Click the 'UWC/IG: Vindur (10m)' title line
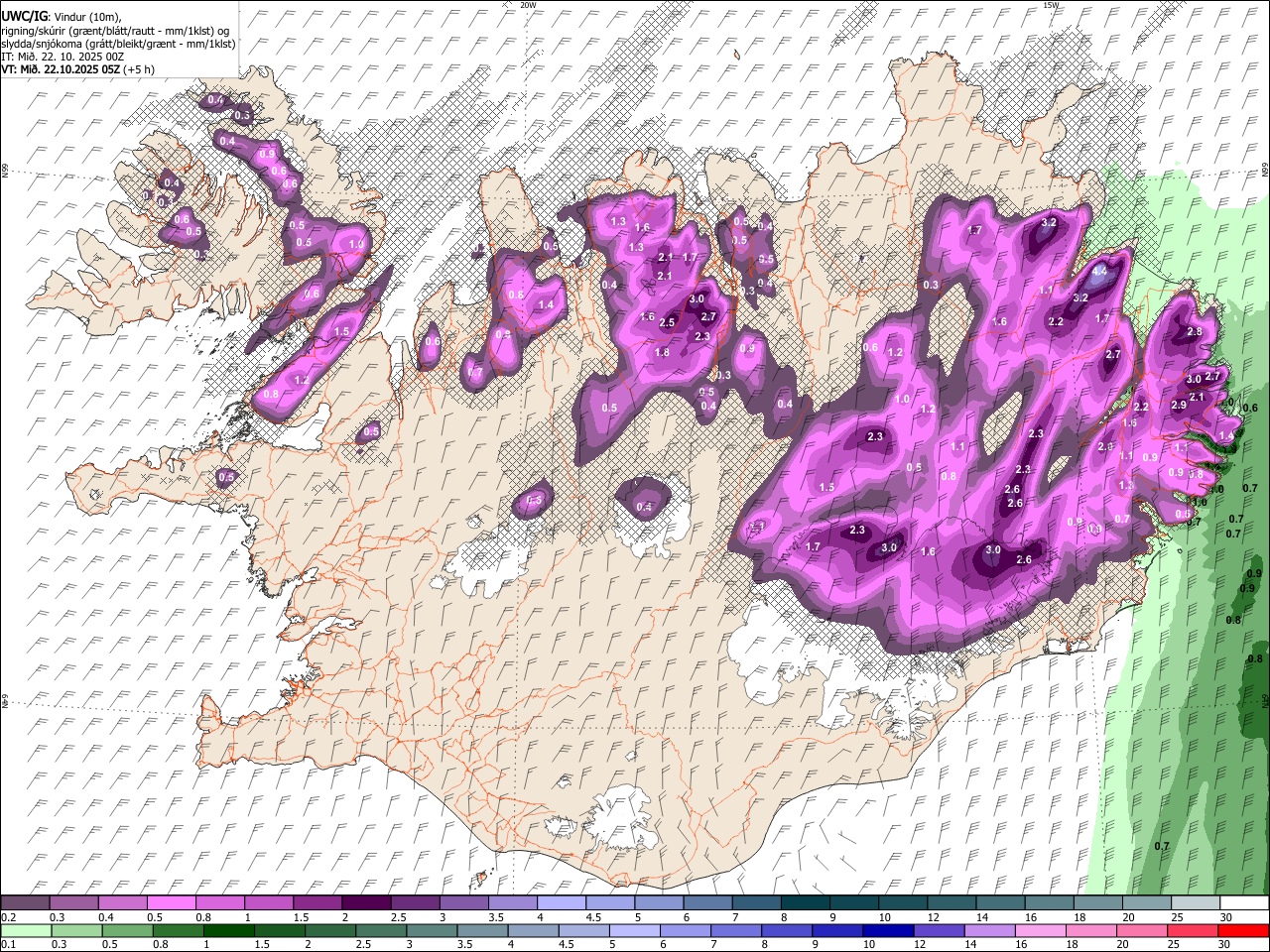 pyautogui.click(x=62, y=18)
